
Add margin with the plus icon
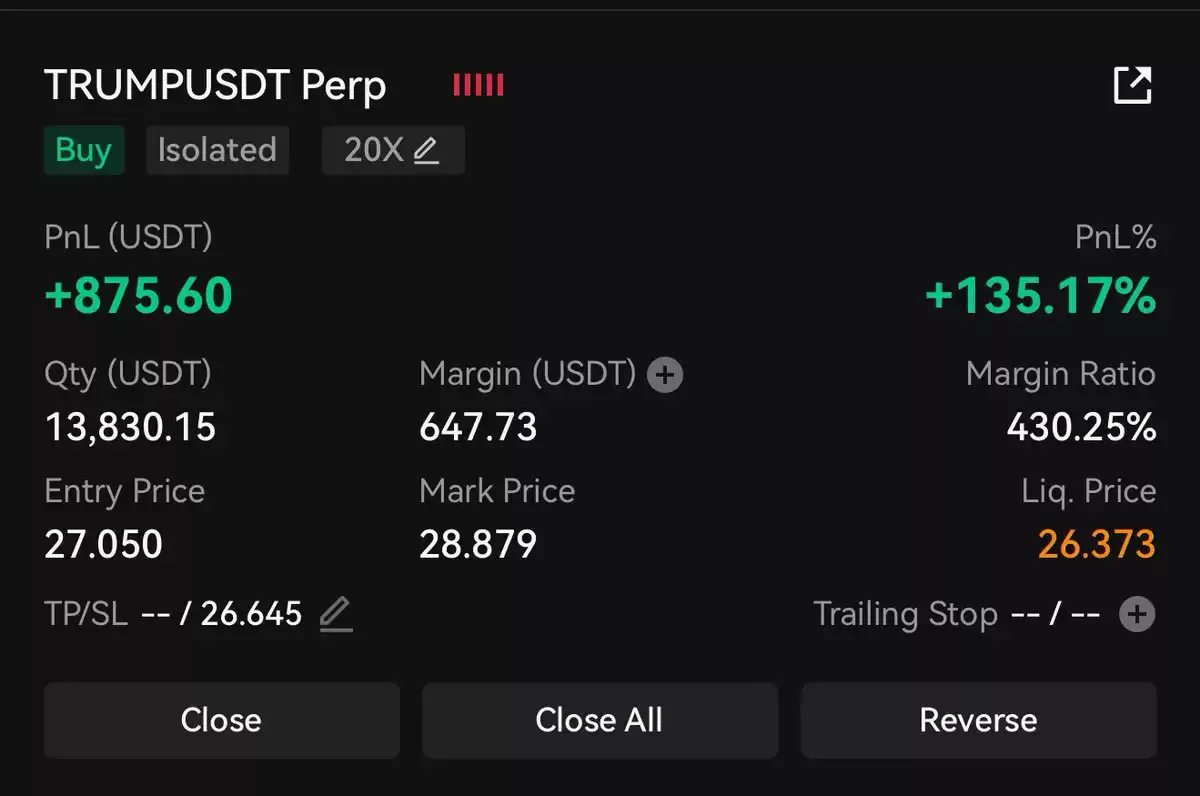[665, 376]
